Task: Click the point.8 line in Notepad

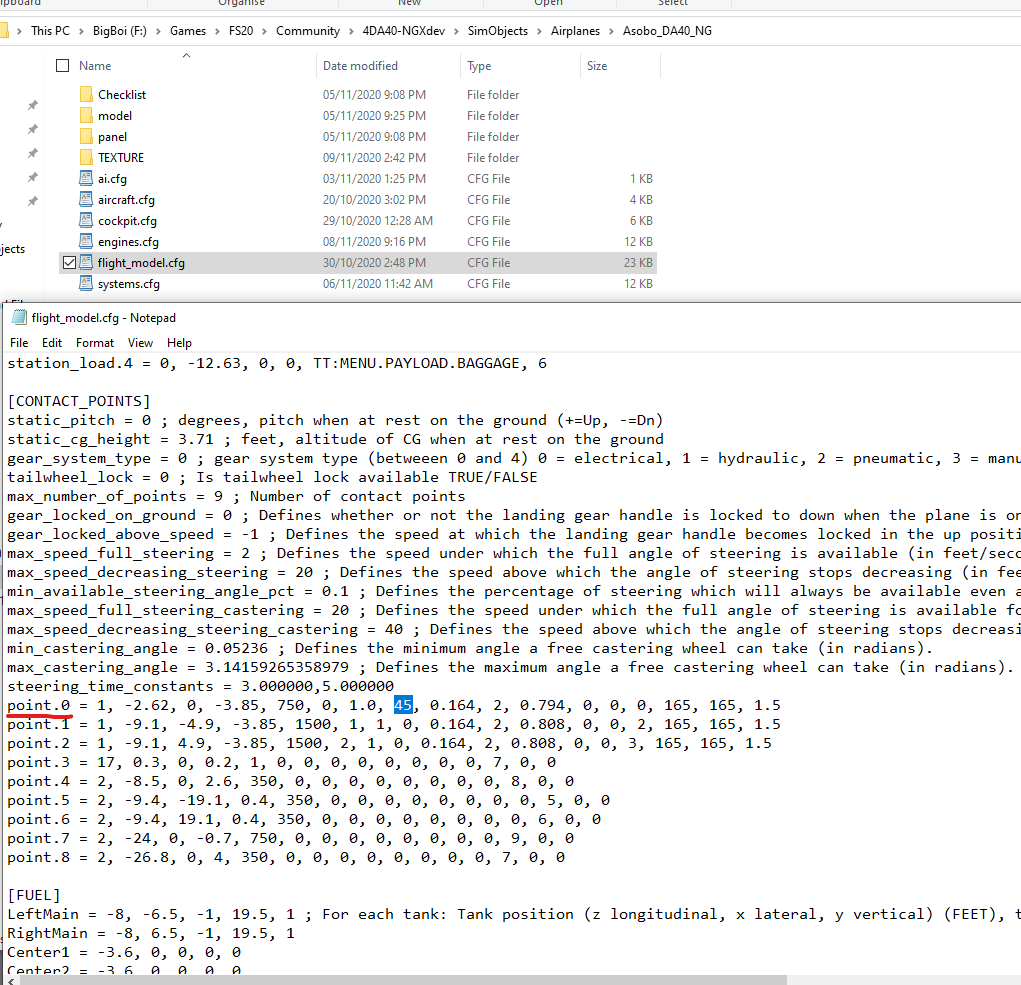Action: pyautogui.click(x=286, y=857)
